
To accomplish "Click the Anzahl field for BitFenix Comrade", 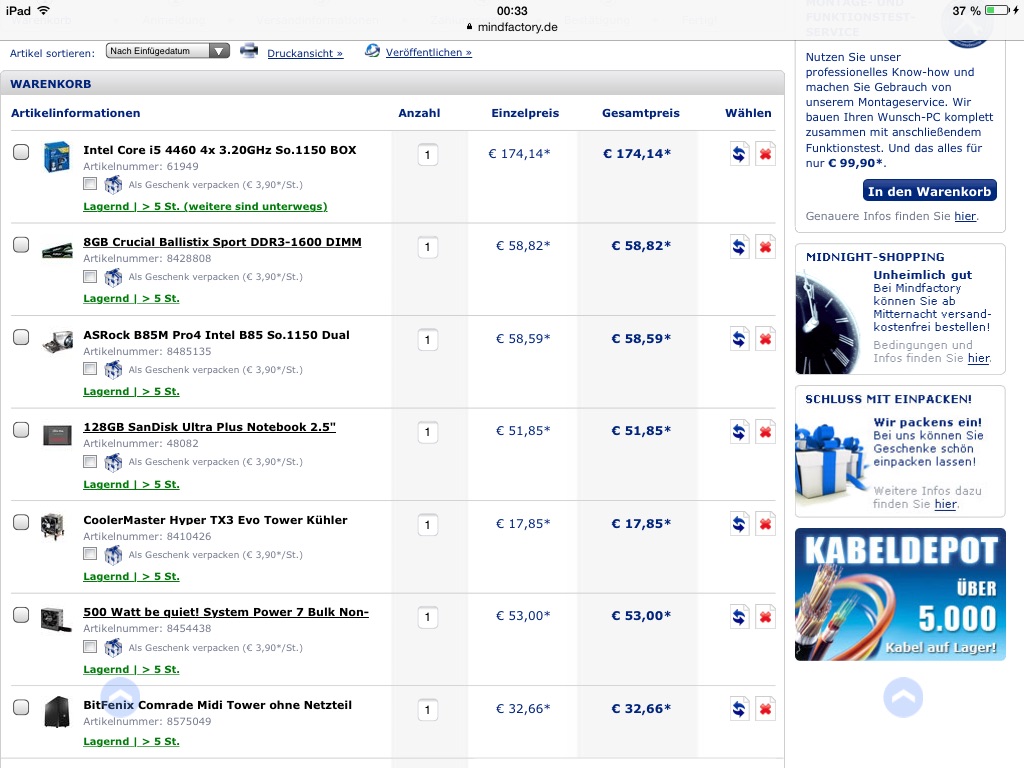I will pos(427,710).
